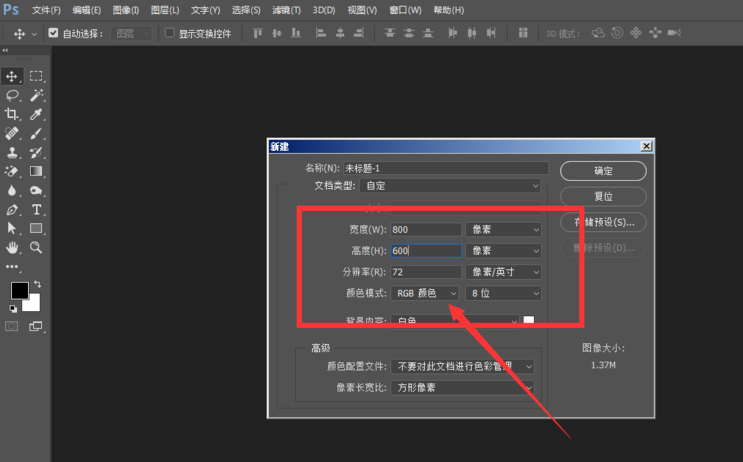Select the Move tool in toolbox
Viewport: 743px width, 462px height.
[12, 76]
